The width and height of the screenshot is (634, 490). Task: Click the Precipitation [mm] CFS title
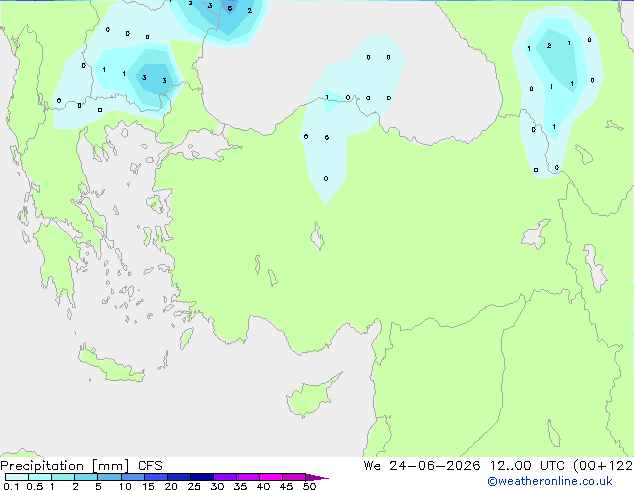(81, 466)
